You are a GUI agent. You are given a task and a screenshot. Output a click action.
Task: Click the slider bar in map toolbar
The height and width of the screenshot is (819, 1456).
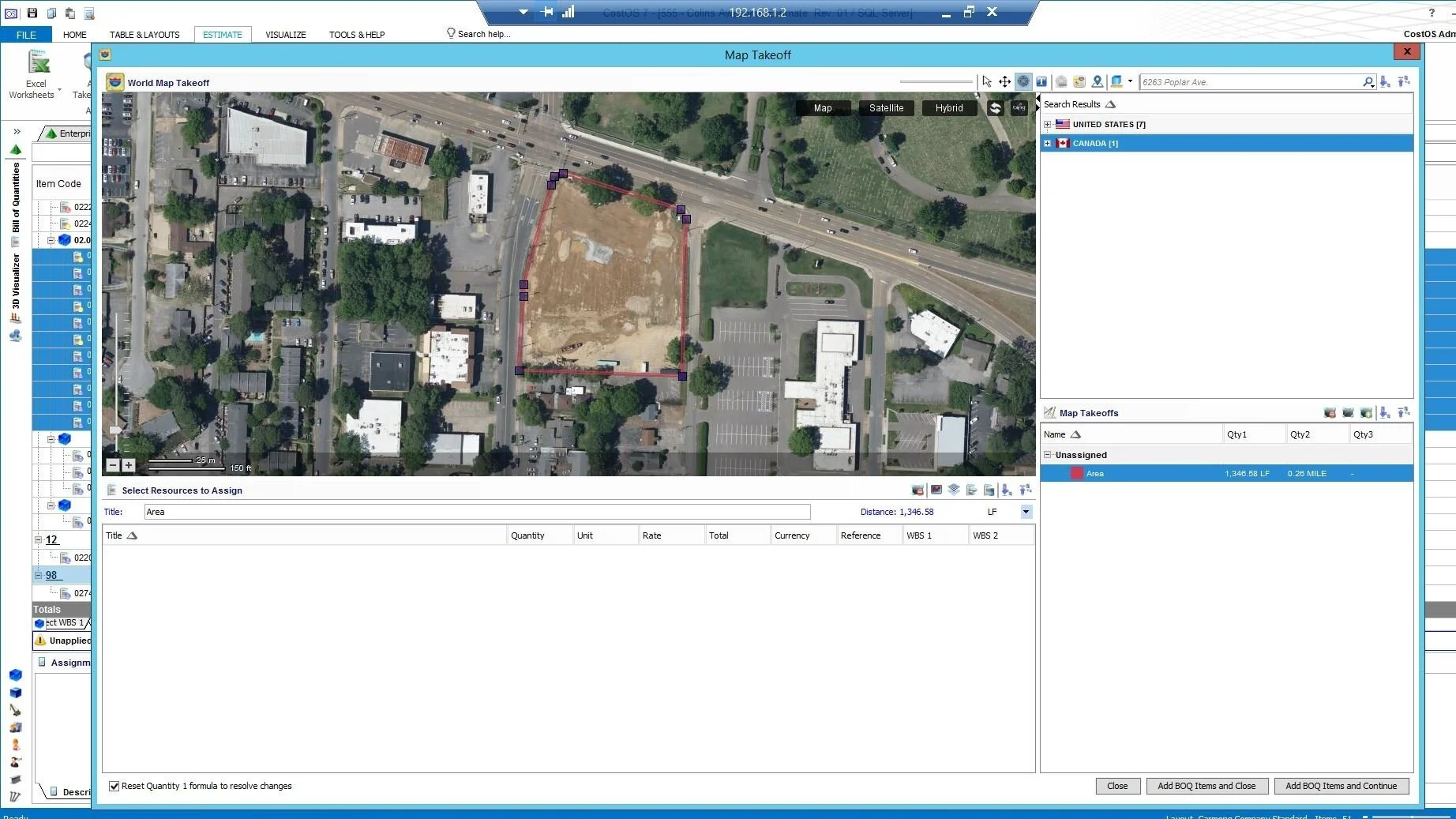click(936, 81)
